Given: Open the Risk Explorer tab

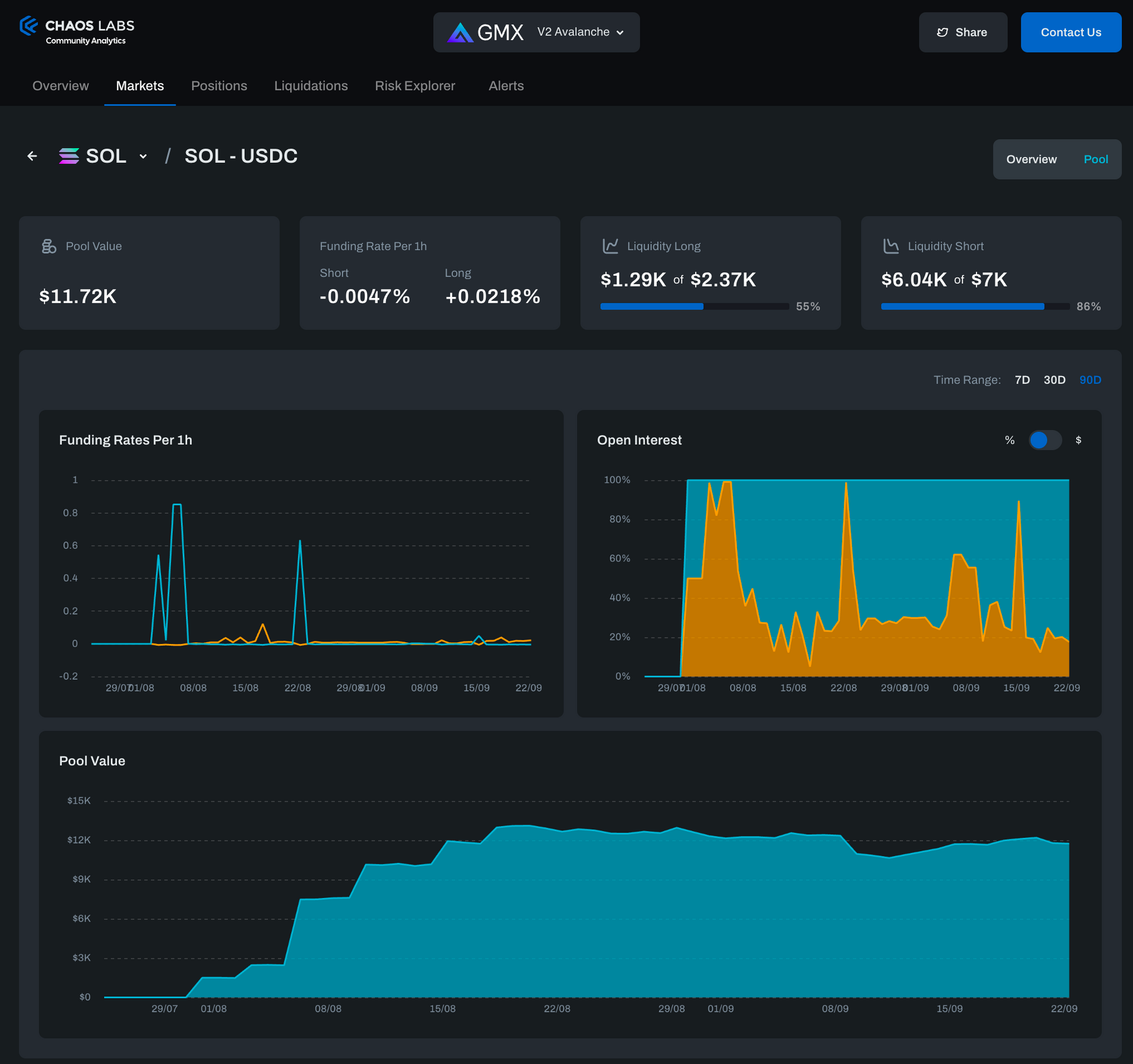Looking at the screenshot, I should [415, 86].
